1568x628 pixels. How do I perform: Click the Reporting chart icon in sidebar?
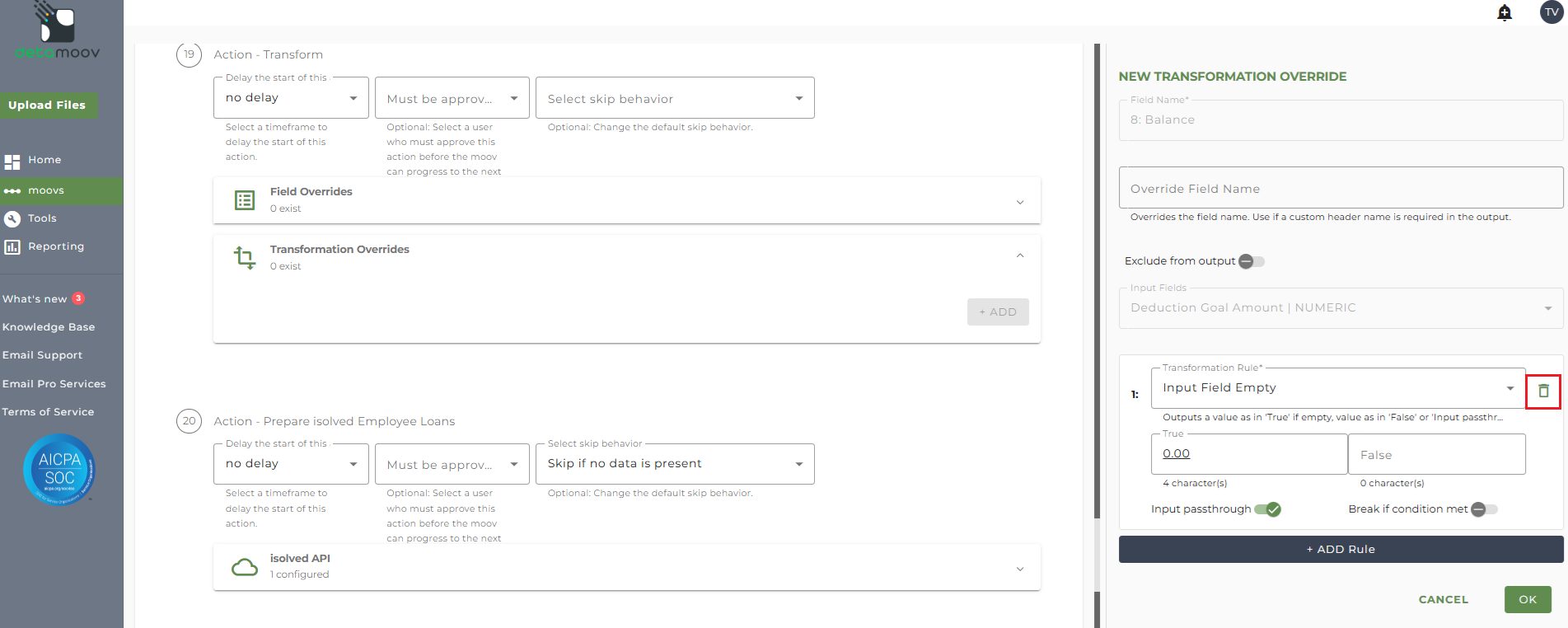pos(12,246)
